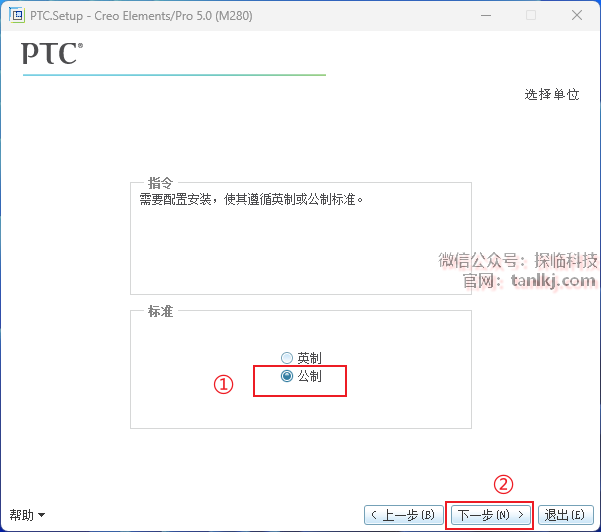Screen dimensions: 601x532
Task: Select the 英制 radio button
Action: pyautogui.click(x=287, y=358)
